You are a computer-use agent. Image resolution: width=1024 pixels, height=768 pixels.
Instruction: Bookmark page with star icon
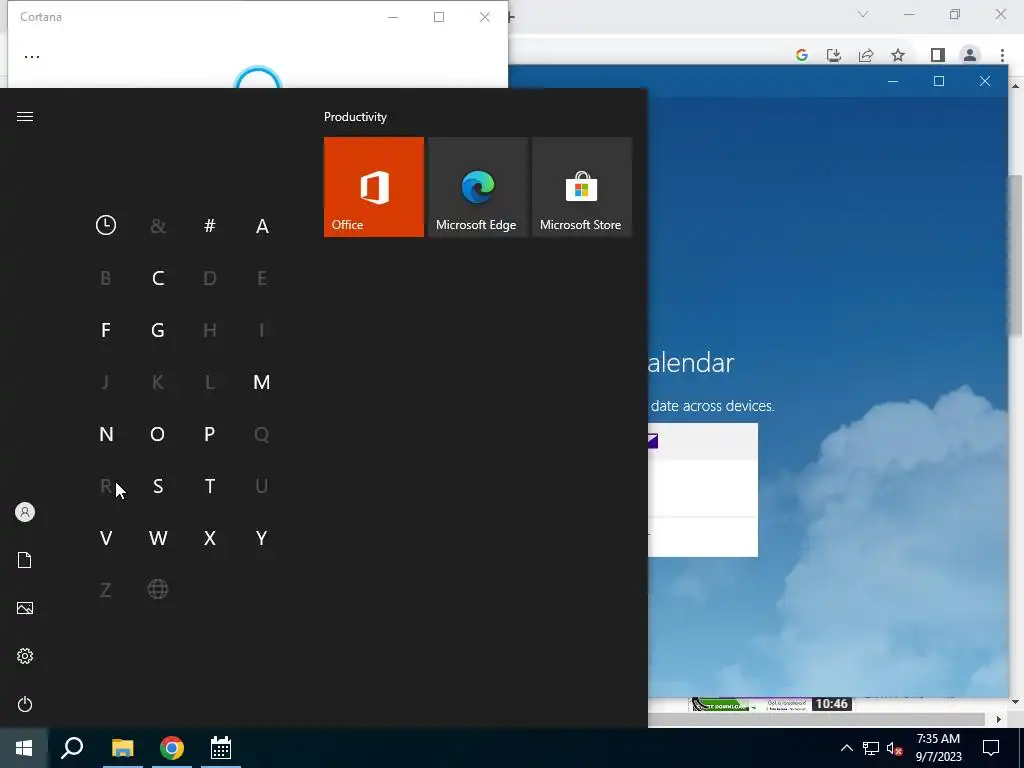coord(899,56)
